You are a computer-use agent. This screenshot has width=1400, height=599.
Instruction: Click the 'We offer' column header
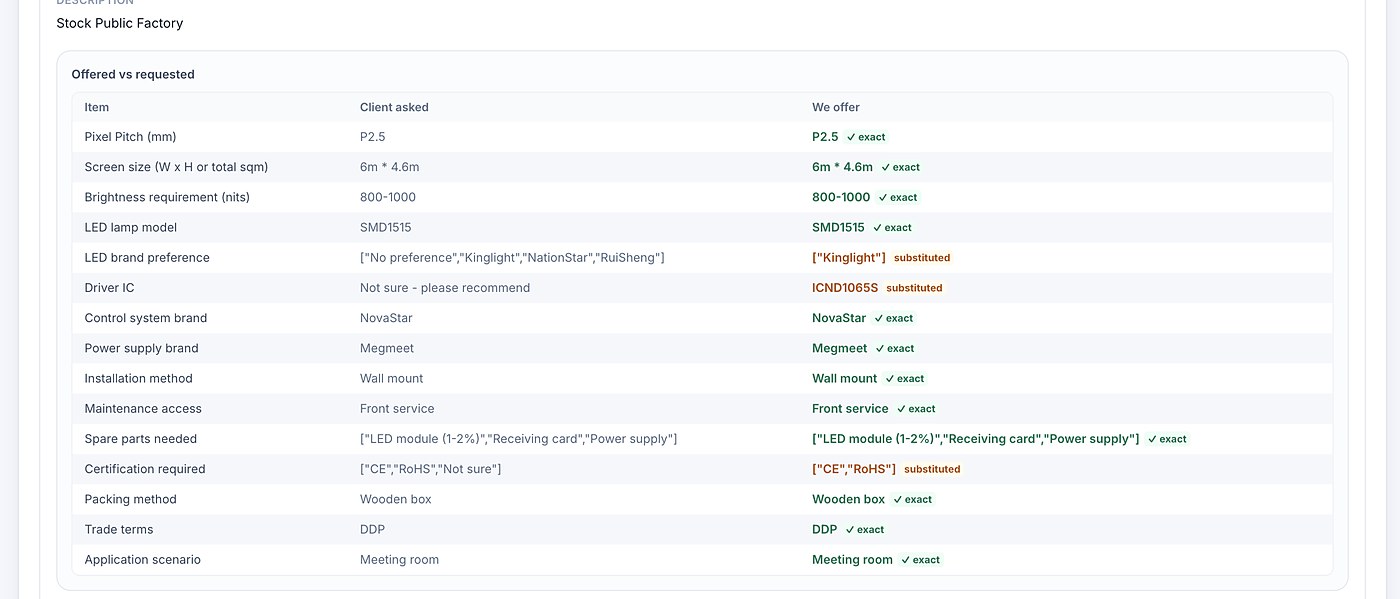(x=836, y=107)
